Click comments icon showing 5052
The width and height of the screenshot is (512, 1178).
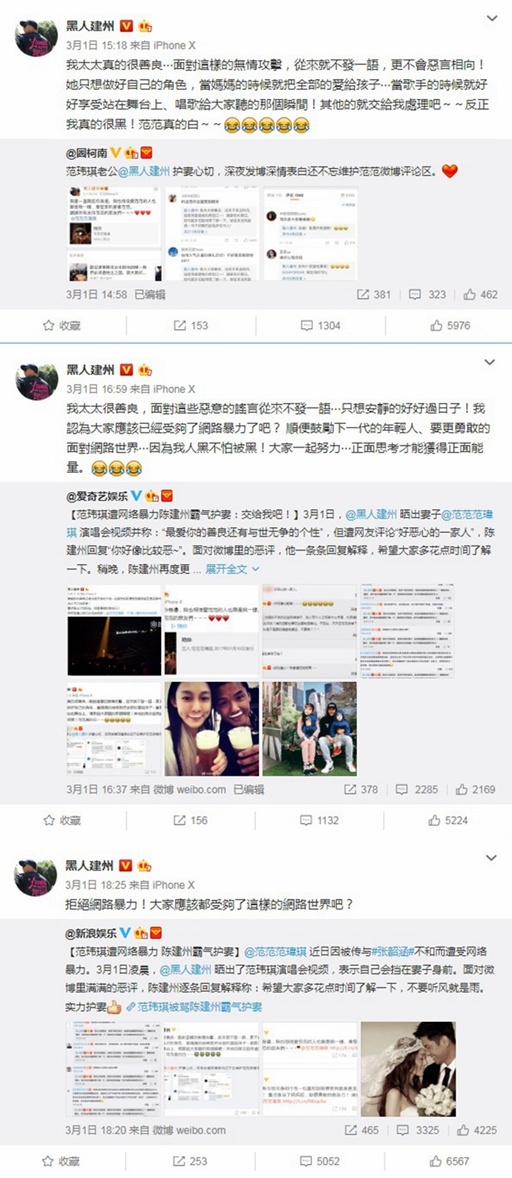coord(321,1161)
